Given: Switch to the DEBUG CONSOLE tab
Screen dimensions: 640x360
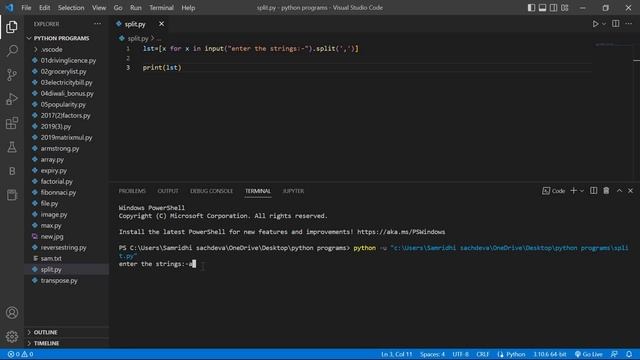Looking at the screenshot, I should tap(211, 191).
